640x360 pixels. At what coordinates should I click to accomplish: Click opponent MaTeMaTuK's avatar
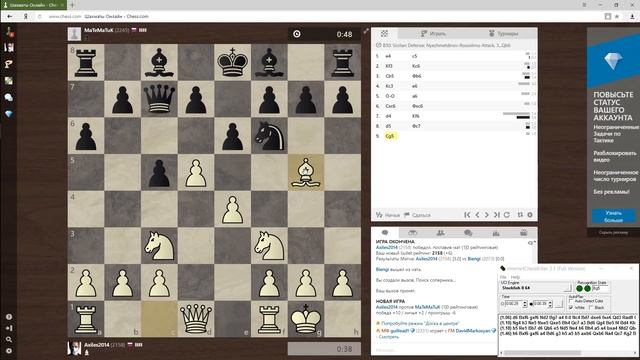[74, 34]
